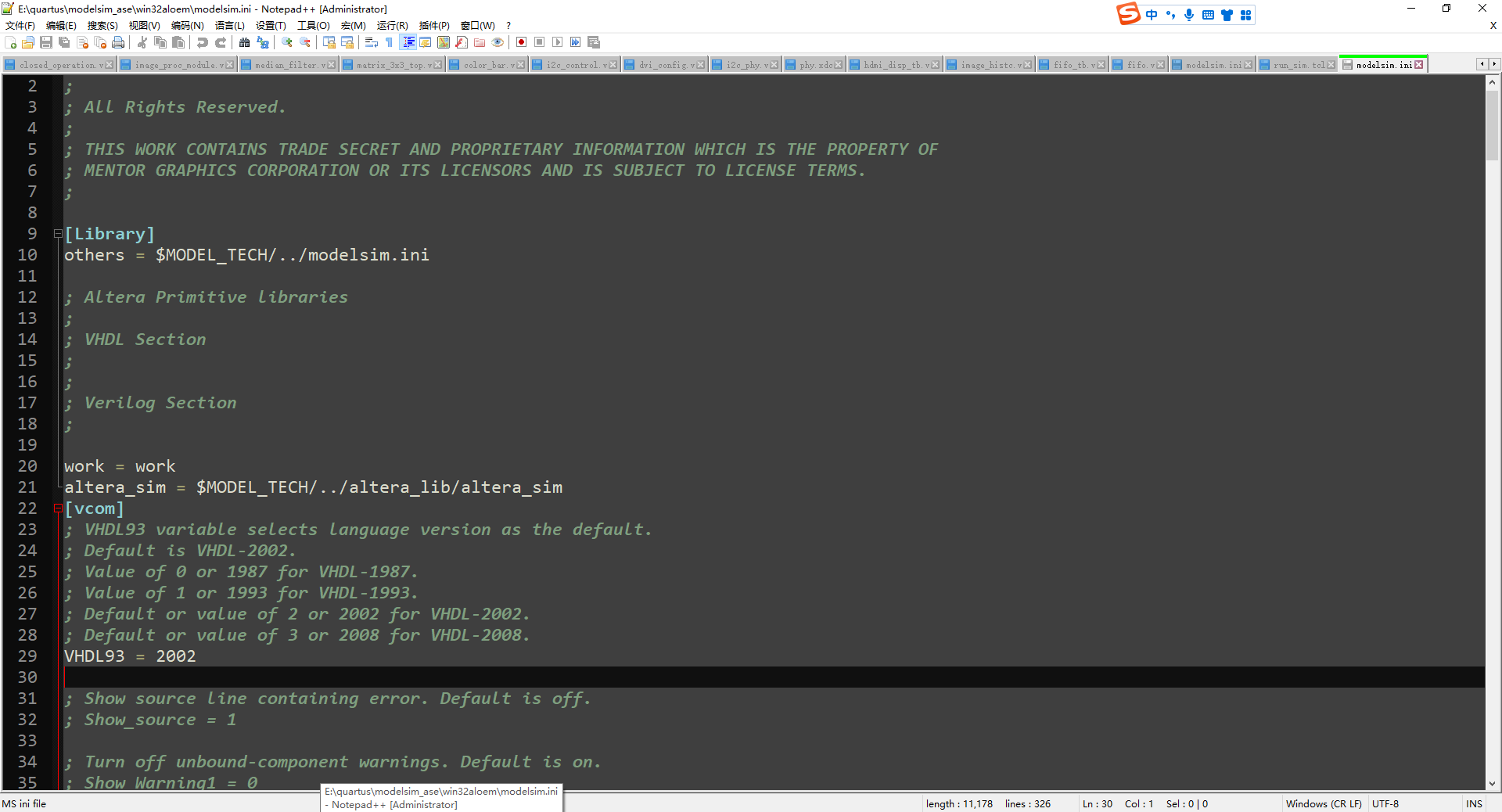Save all open documents
The image size is (1502, 812).
click(x=64, y=42)
